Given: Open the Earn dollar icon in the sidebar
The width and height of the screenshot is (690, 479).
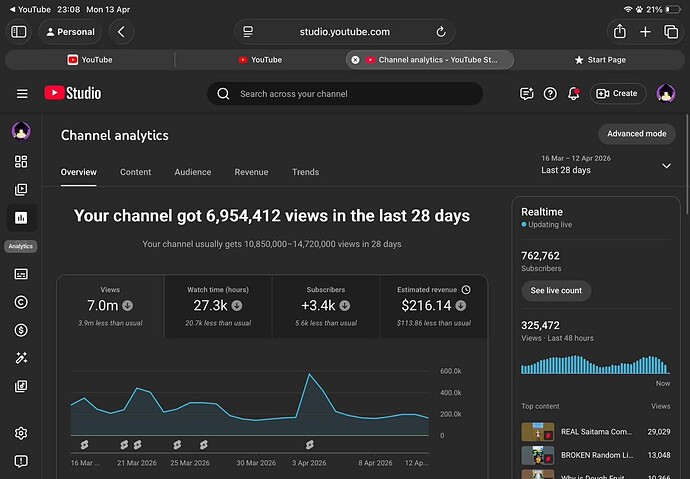Looking at the screenshot, I should click(21, 330).
